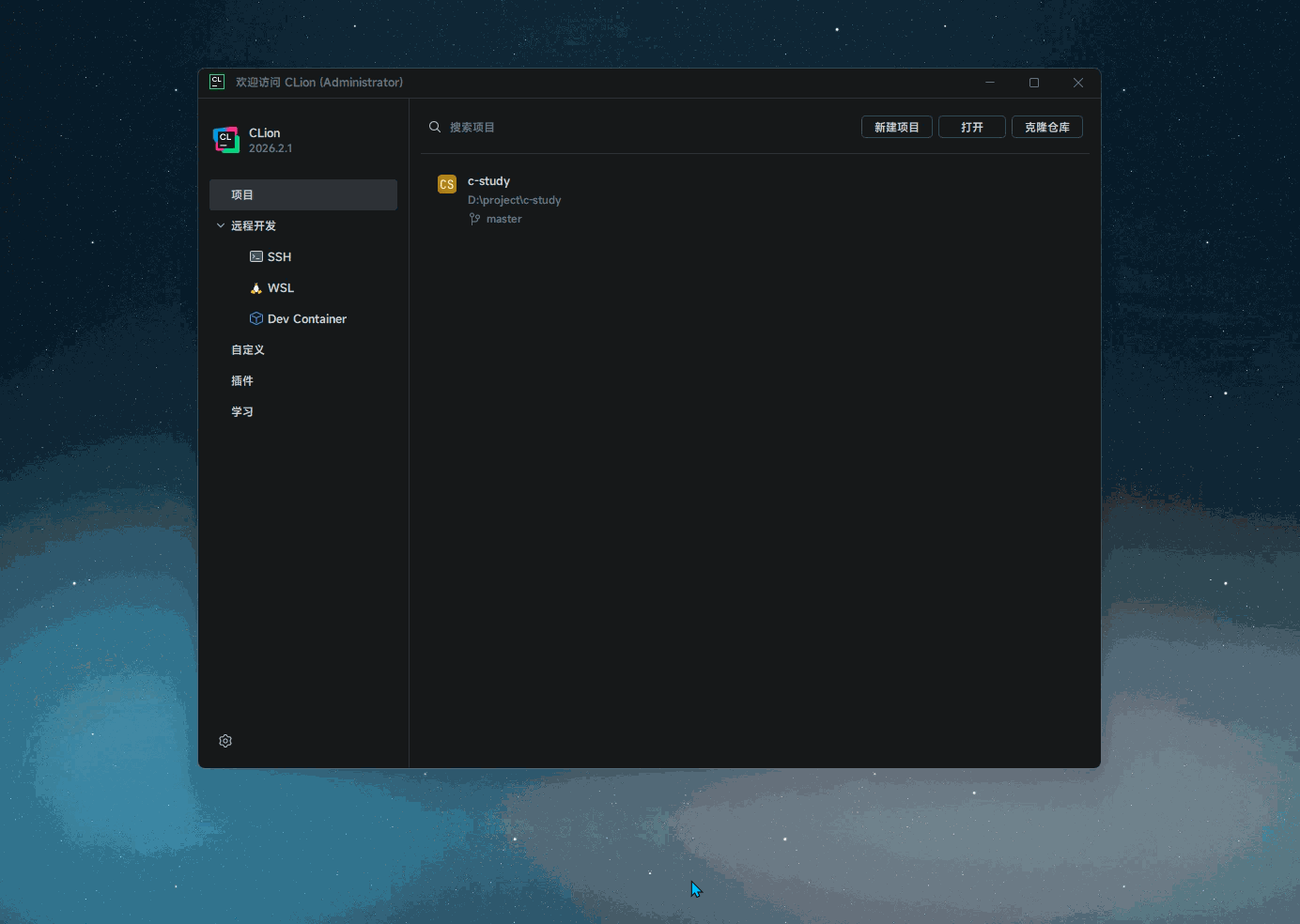This screenshot has width=1300, height=924.
Task: Focus the 搜索项目 search field
Action: tap(639, 127)
